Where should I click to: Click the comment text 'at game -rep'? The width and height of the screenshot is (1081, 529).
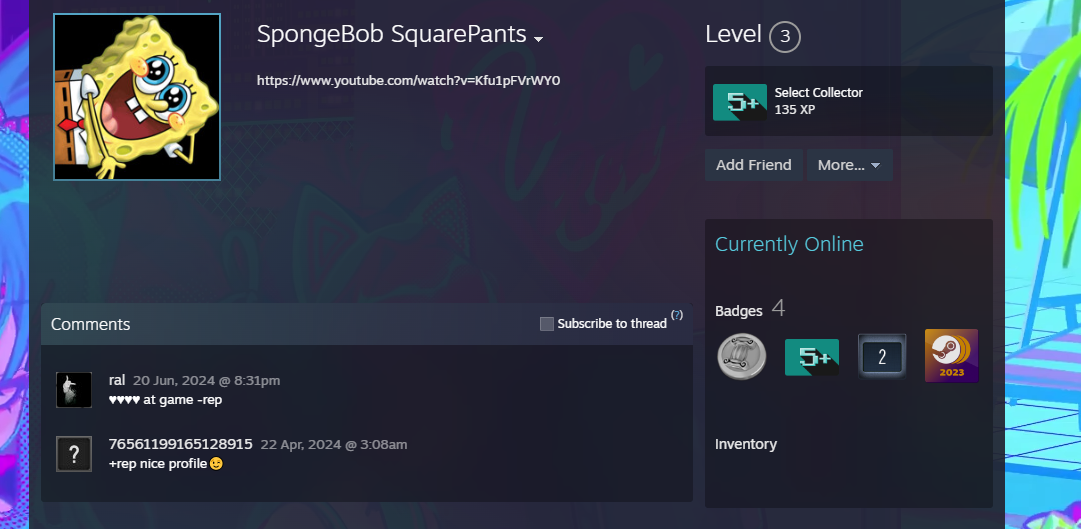(x=183, y=400)
